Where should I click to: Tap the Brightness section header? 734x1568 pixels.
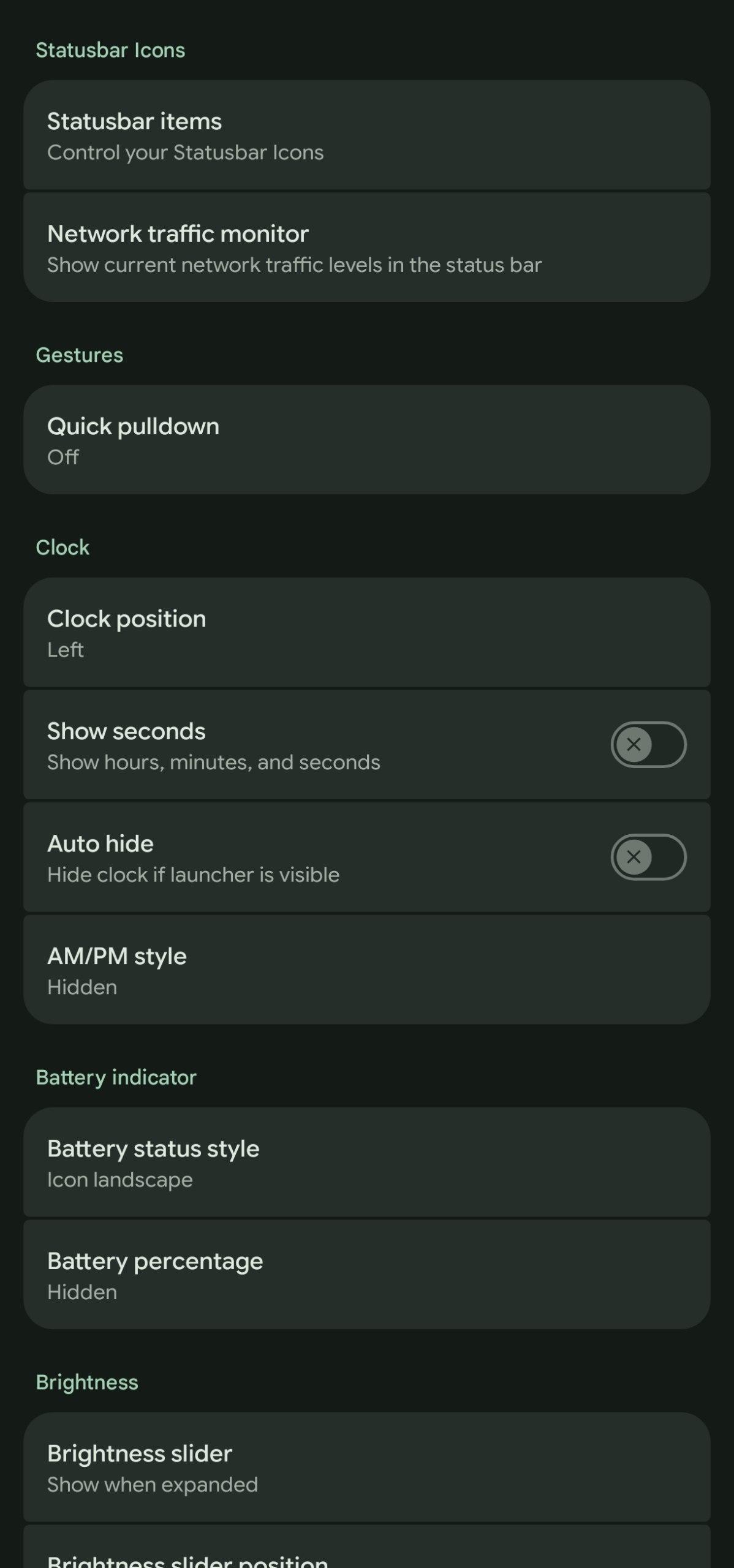coord(87,1382)
